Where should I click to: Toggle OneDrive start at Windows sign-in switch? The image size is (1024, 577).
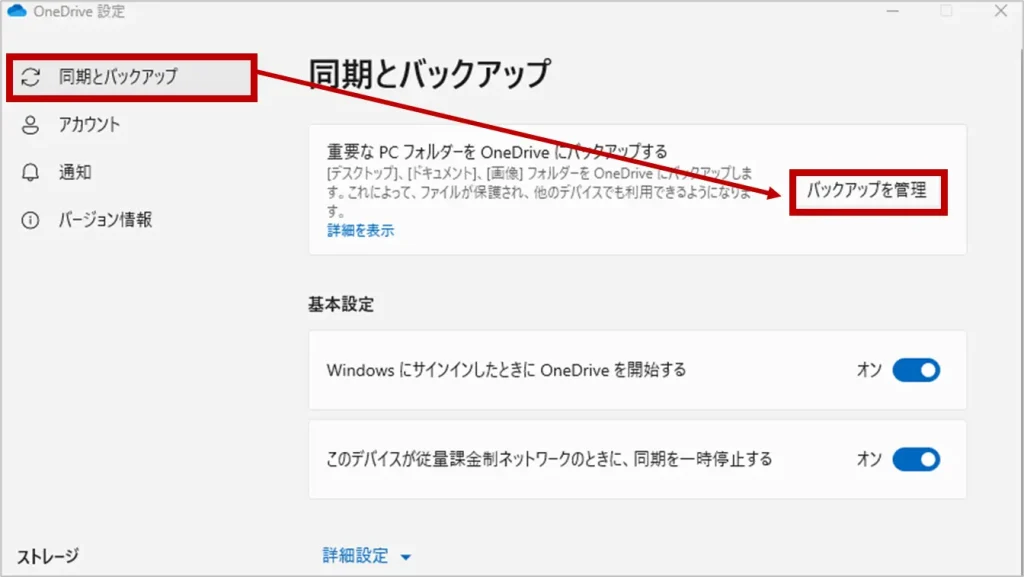click(x=915, y=371)
